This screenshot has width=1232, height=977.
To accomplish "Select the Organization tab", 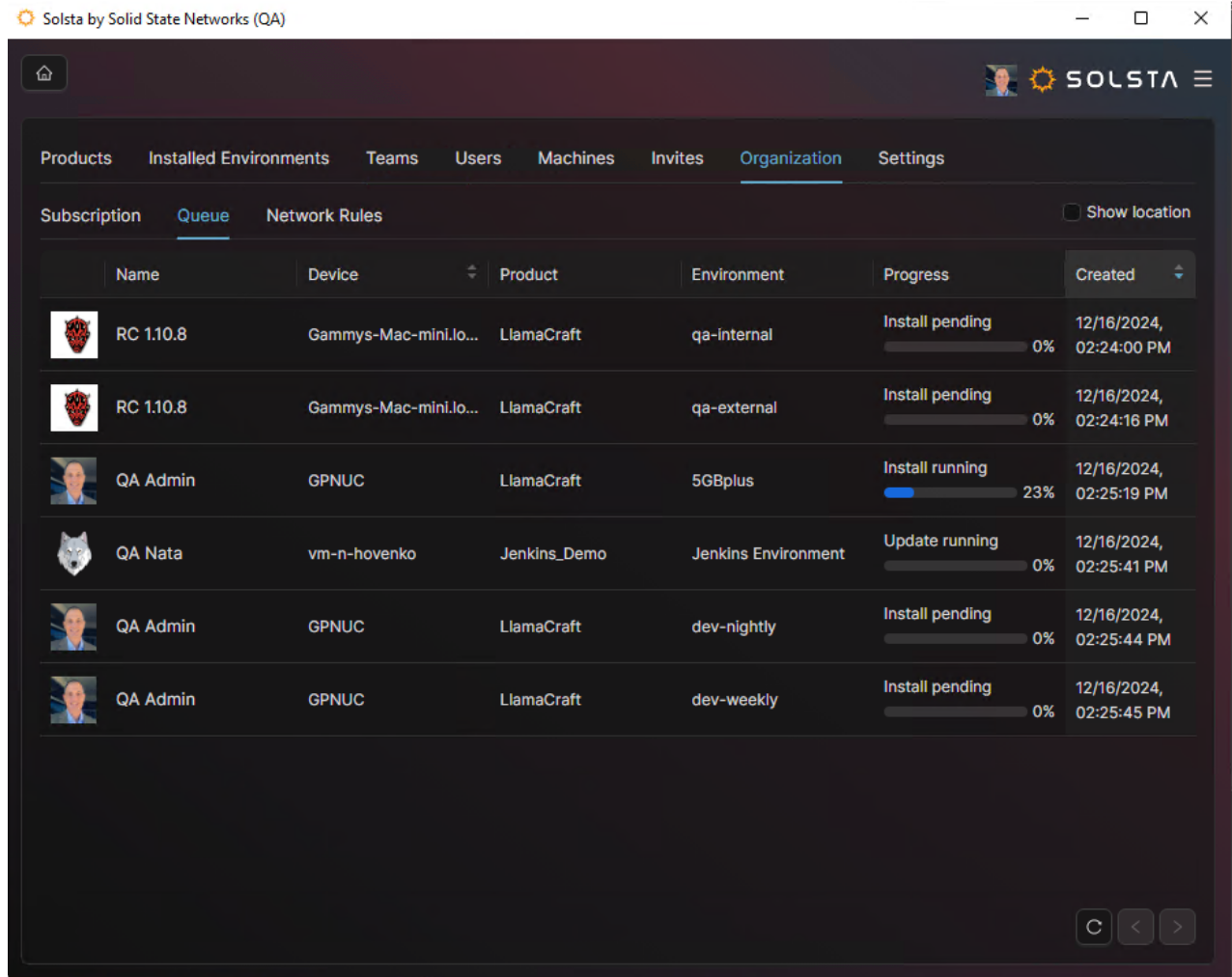I will 791,158.
